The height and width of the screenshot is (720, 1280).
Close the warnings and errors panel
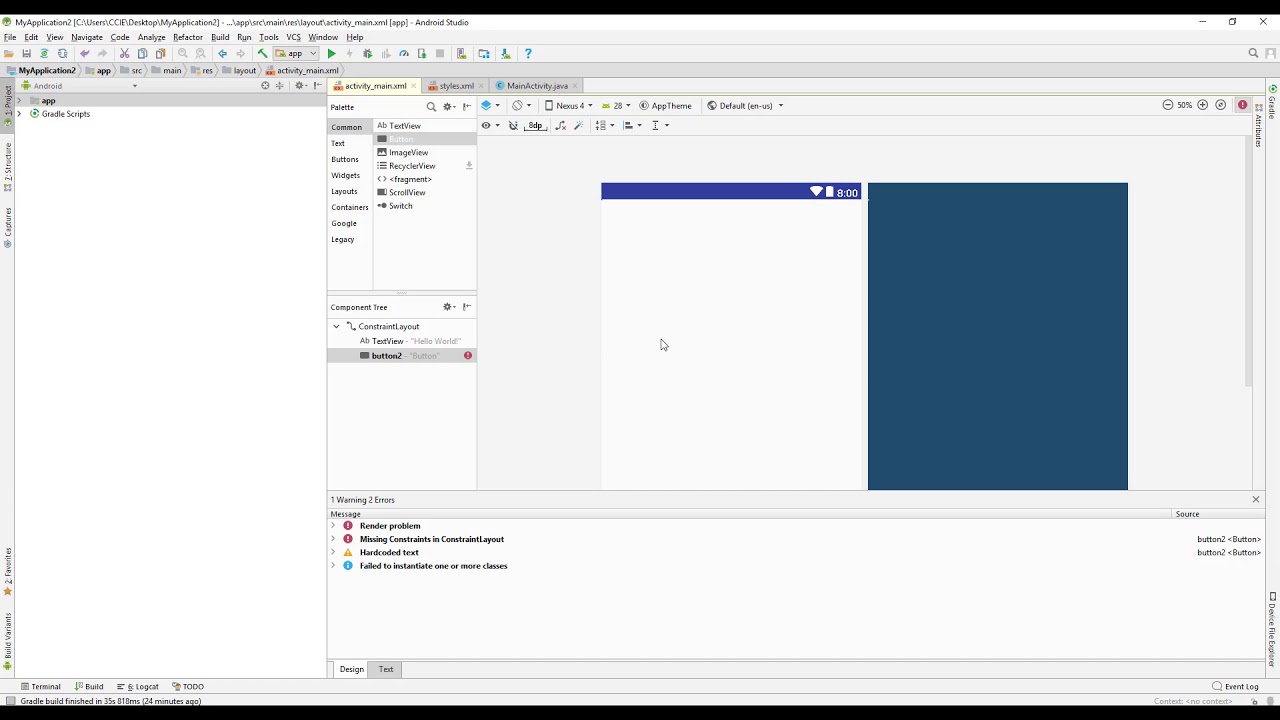[1256, 499]
